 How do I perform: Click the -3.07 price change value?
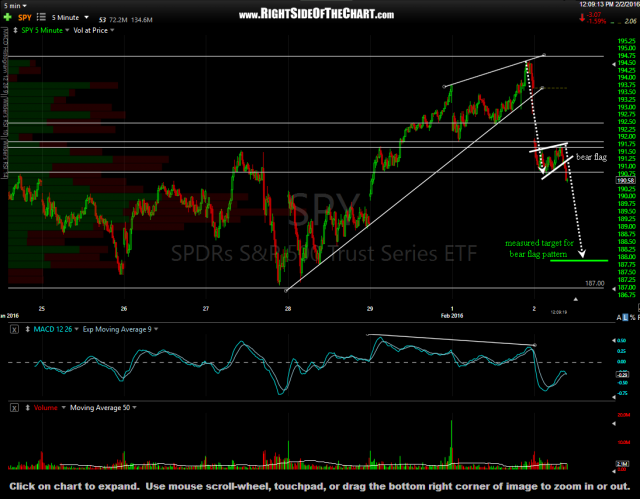tap(593, 15)
